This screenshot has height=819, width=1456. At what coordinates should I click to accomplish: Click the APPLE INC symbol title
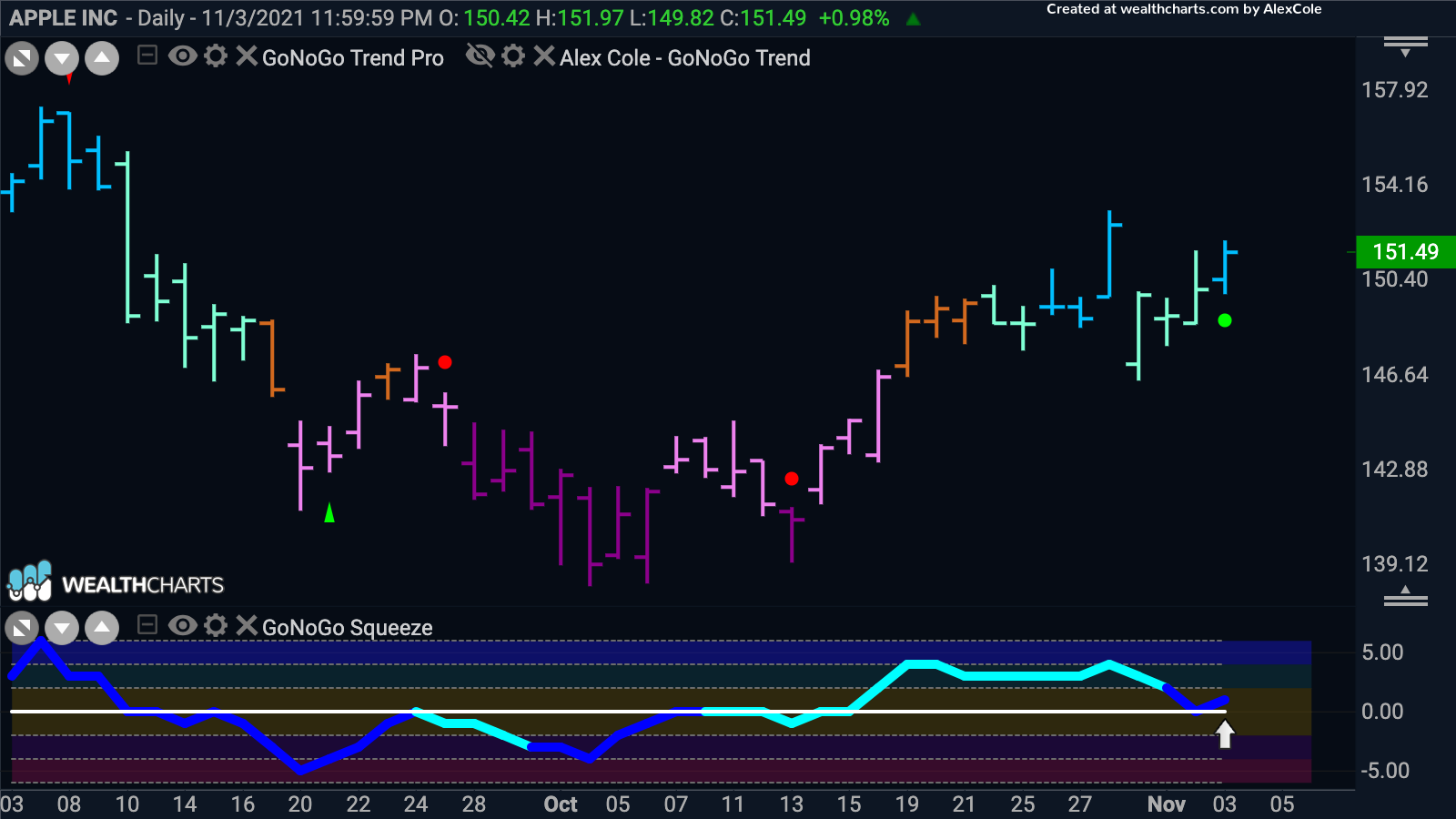click(x=64, y=17)
